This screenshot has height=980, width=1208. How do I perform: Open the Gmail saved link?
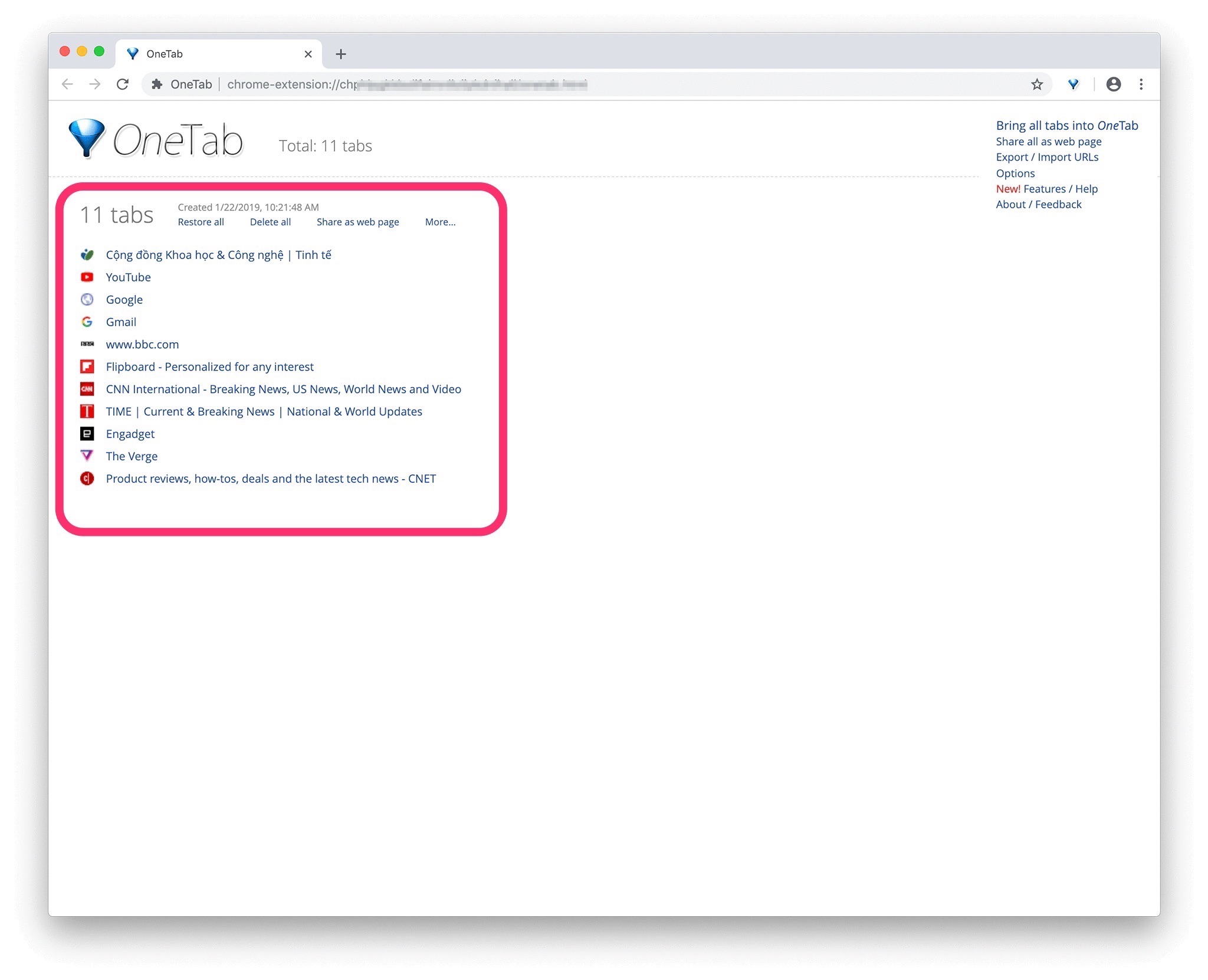(121, 322)
